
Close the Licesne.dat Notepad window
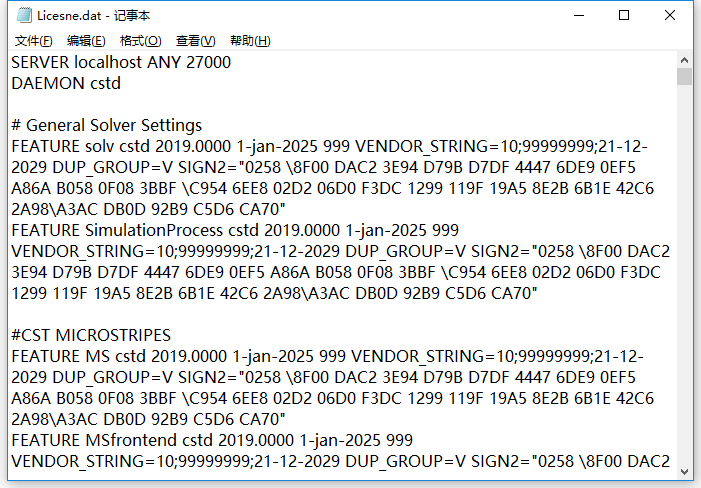(670, 16)
